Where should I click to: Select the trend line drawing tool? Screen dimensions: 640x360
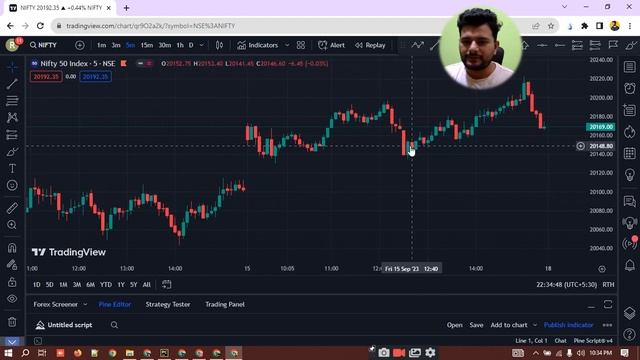point(12,84)
